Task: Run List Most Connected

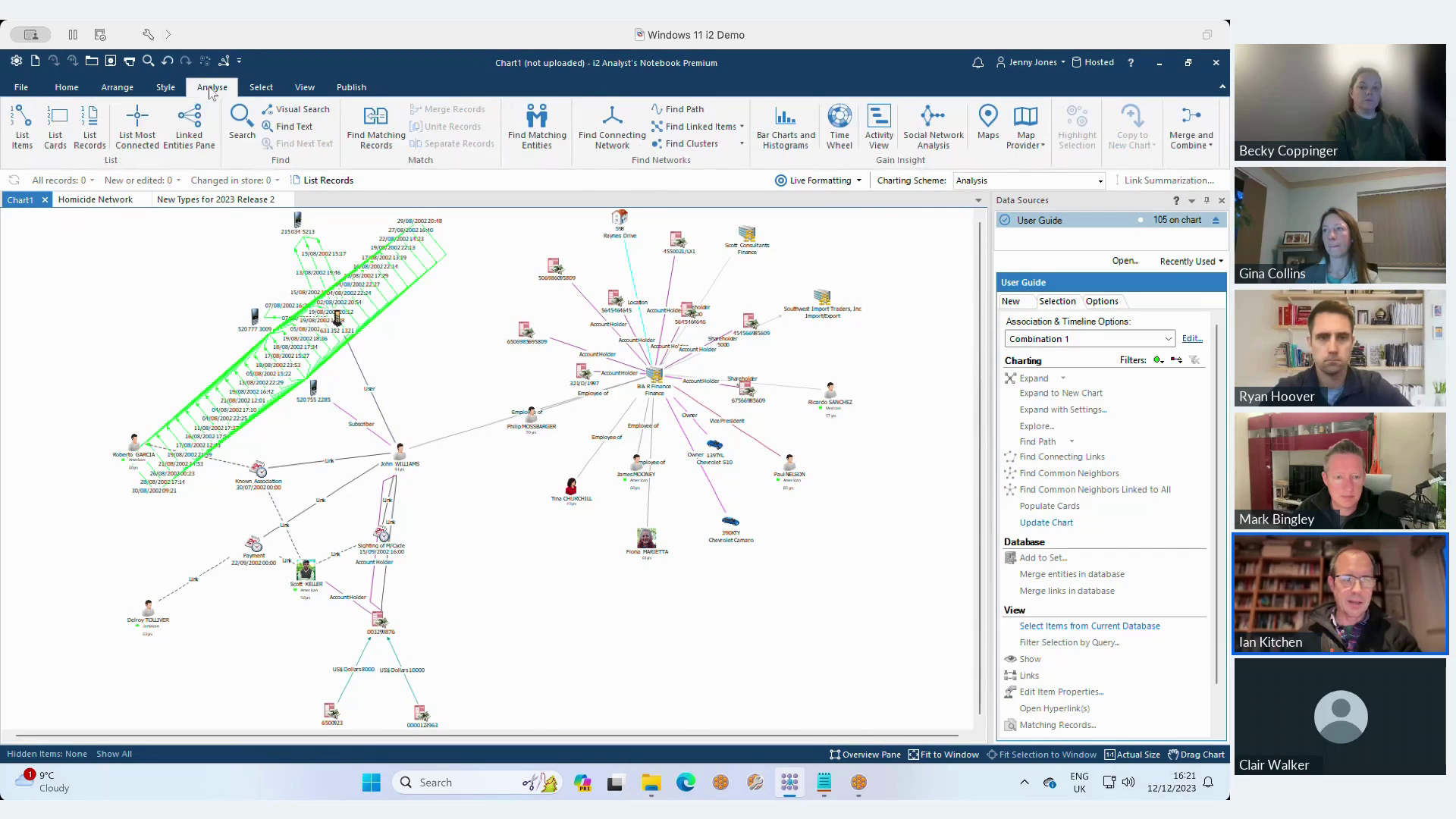Action: [x=137, y=127]
